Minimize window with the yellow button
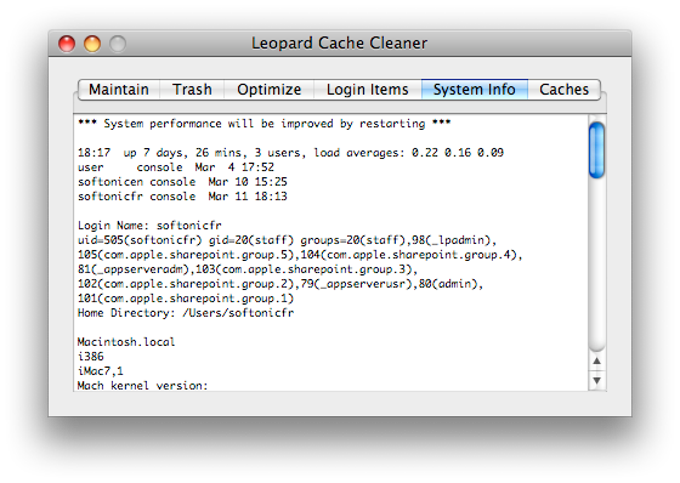This screenshot has width=680, height=483. pos(92,44)
